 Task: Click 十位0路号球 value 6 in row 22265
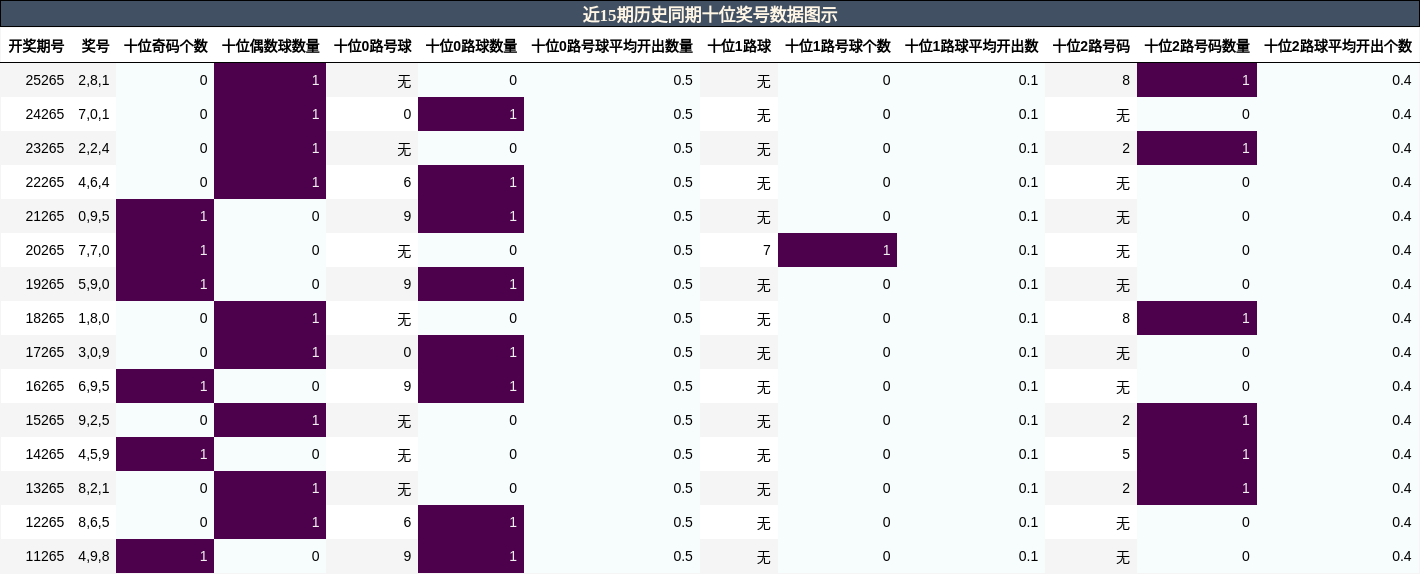(407, 182)
